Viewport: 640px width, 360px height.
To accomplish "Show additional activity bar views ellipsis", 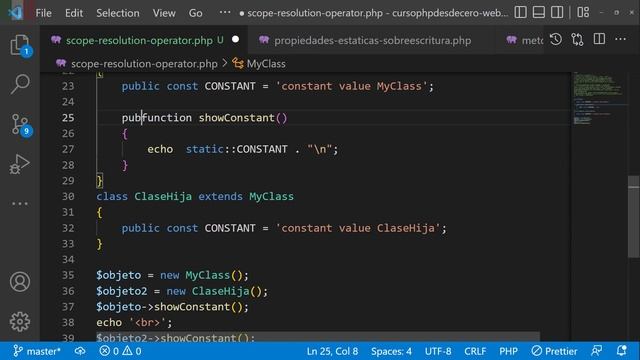I will 20,203.
